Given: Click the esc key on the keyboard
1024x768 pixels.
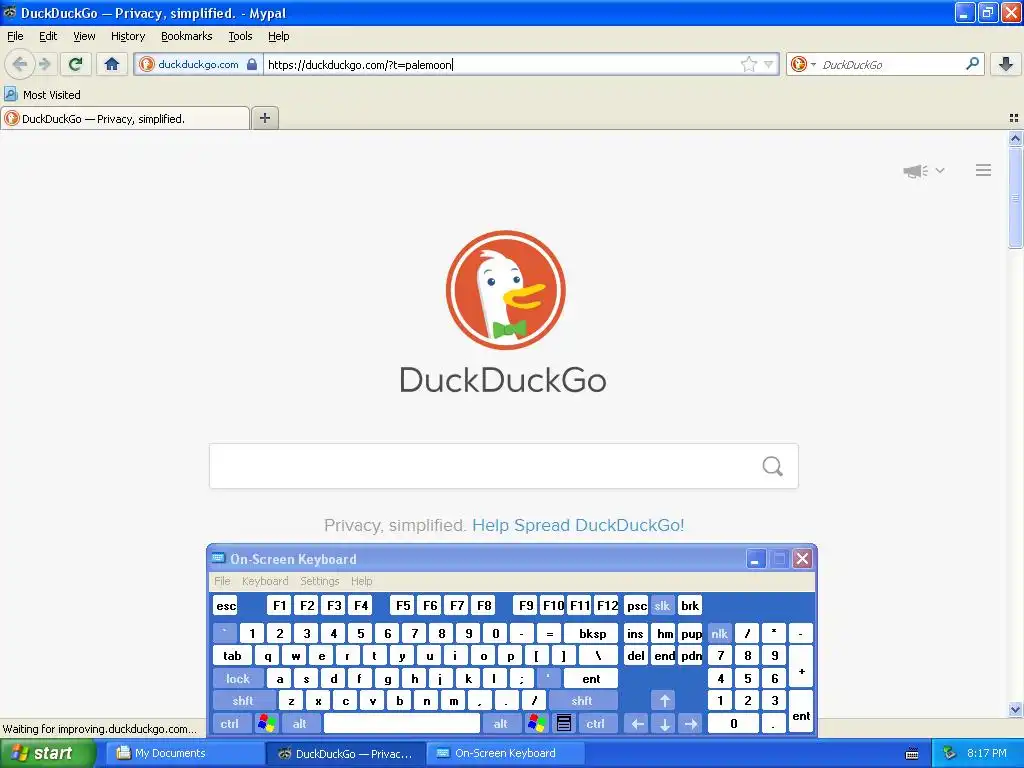Looking at the screenshot, I should pyautogui.click(x=226, y=605).
